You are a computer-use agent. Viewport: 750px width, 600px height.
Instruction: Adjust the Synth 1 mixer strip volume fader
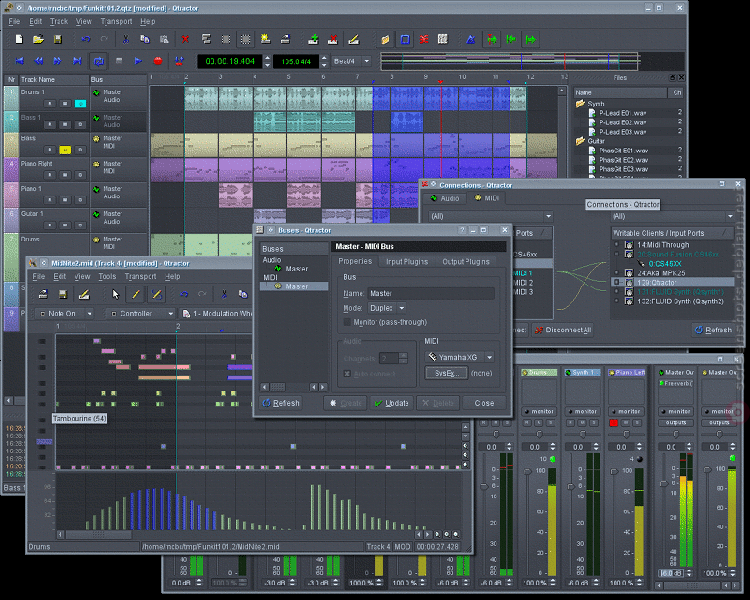click(x=571, y=487)
